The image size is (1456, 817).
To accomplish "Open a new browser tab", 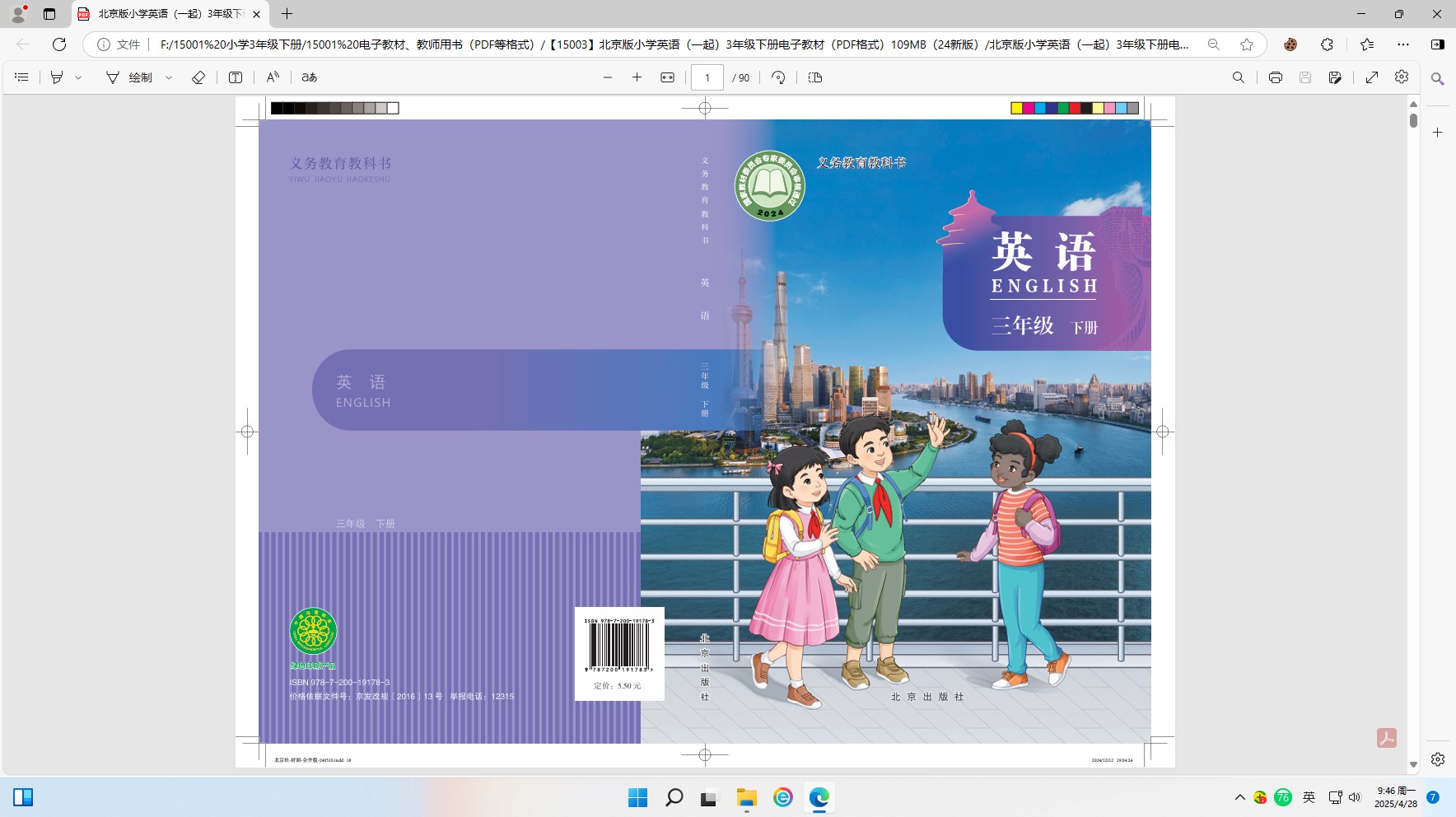I will 287,14.
